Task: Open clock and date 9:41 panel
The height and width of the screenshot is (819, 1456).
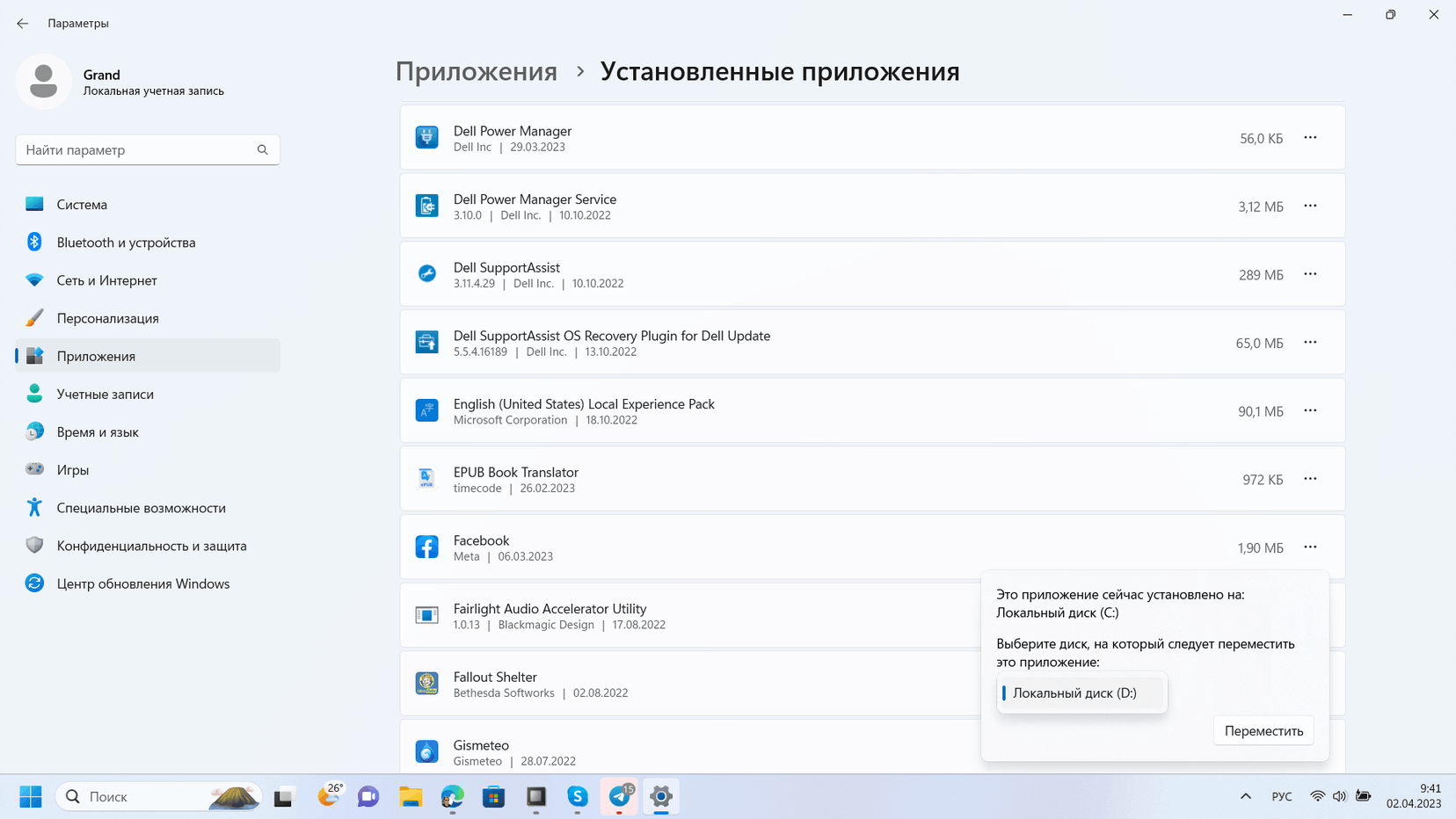Action: tap(1414, 796)
